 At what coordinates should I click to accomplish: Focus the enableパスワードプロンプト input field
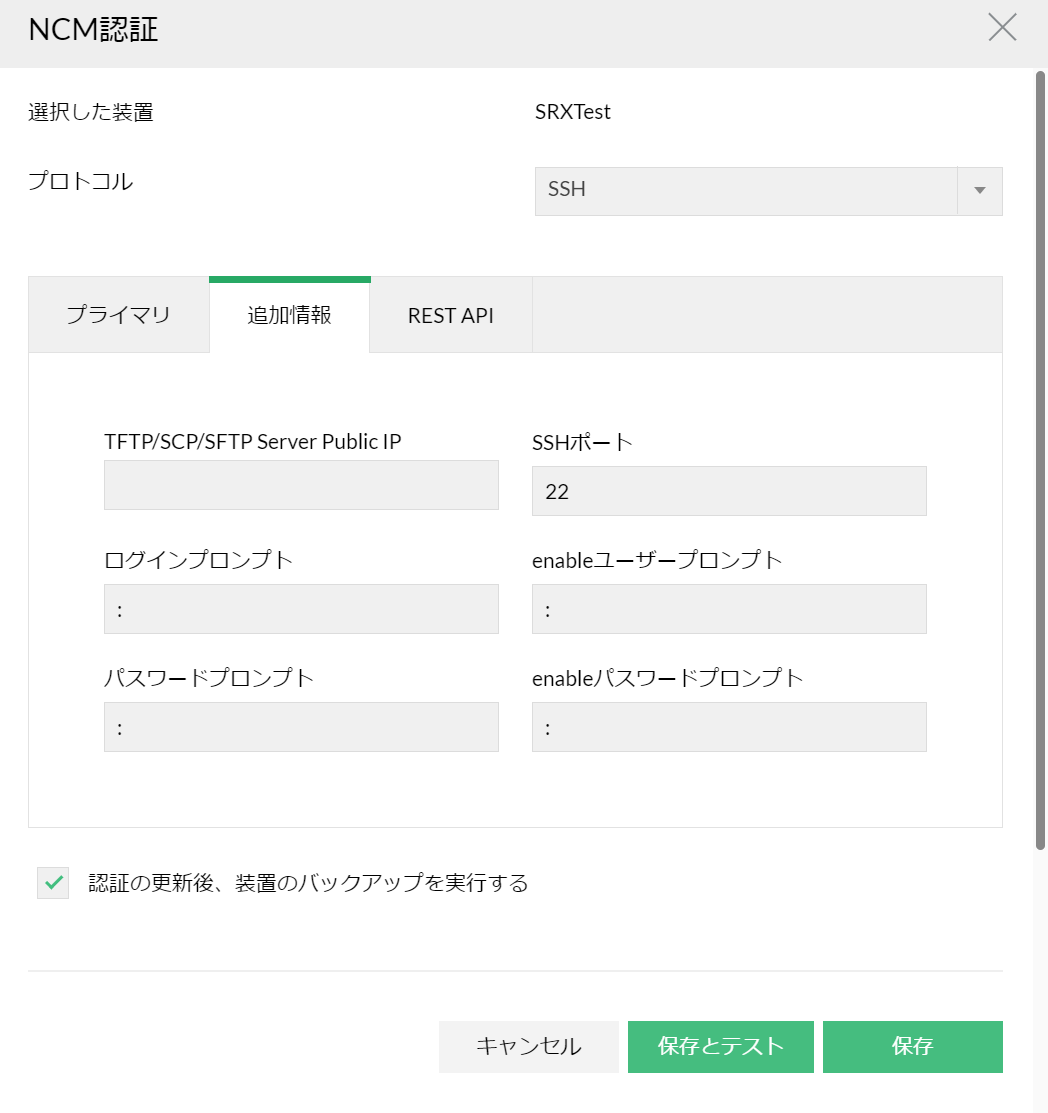pyautogui.click(x=729, y=727)
